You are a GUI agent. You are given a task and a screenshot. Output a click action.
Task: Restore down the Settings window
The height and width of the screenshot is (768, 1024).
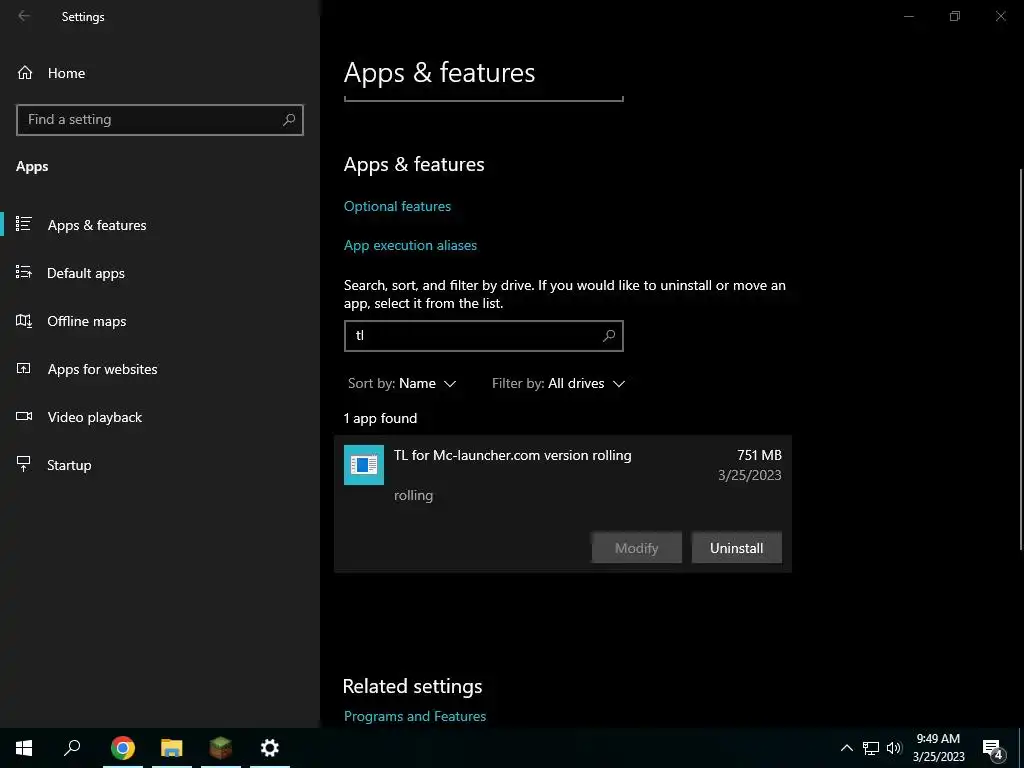pos(955,16)
